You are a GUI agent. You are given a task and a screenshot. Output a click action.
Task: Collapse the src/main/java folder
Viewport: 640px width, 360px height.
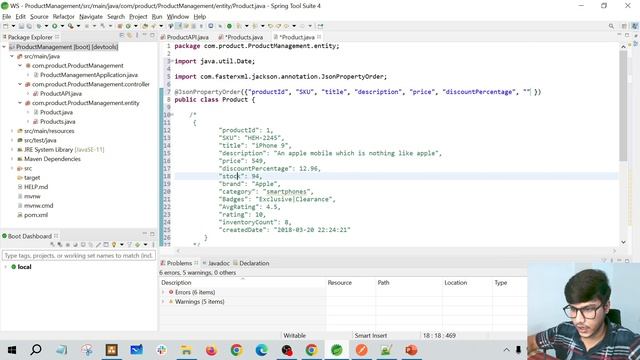12,56
